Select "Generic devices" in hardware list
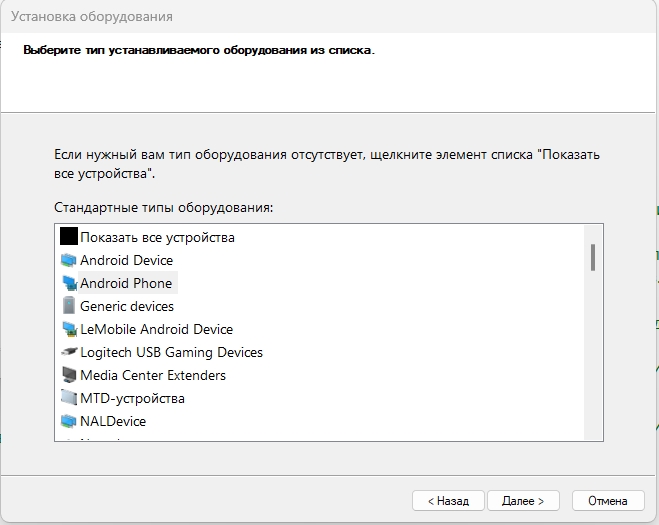Viewport: 659px width, 525px height. (x=127, y=306)
